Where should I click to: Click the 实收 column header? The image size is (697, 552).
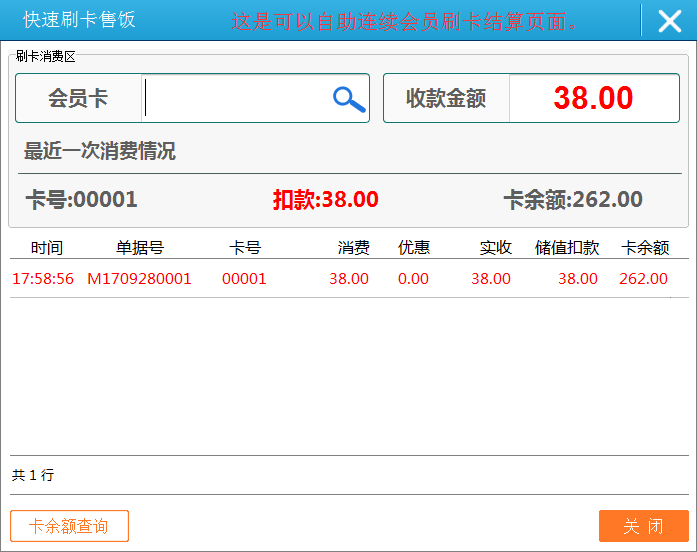pos(495,248)
